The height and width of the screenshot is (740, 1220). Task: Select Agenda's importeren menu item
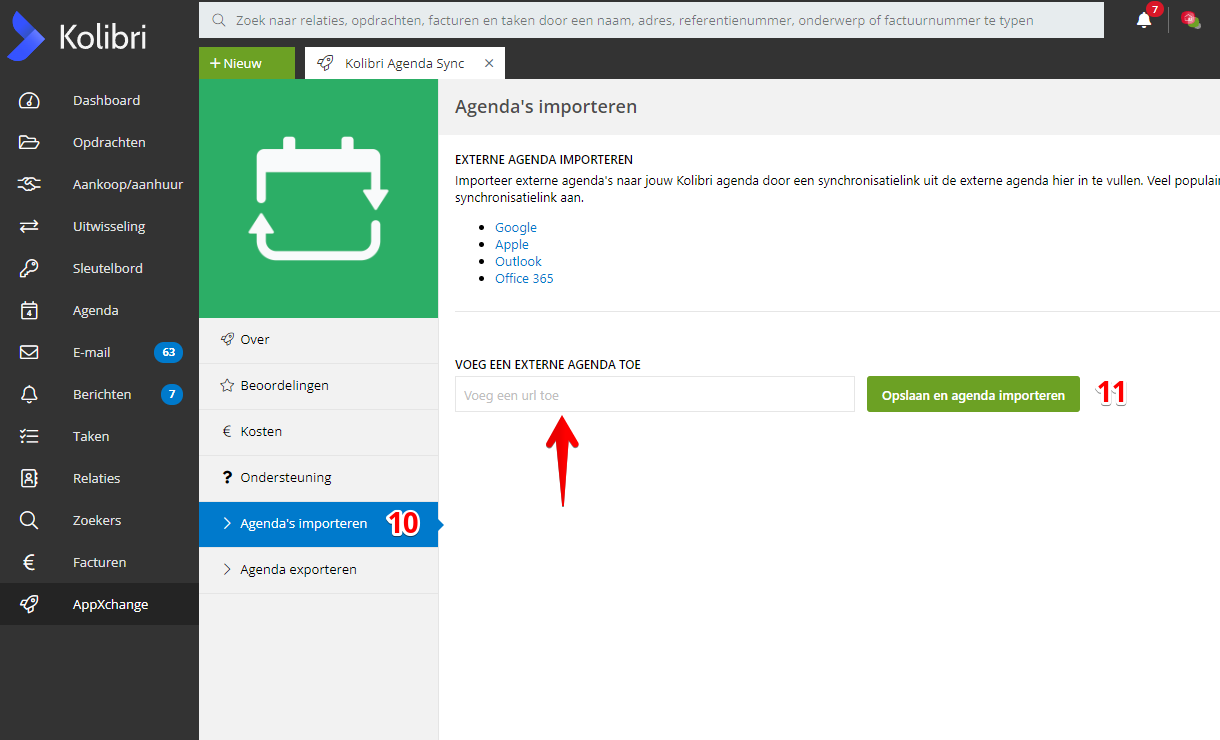[x=318, y=524]
